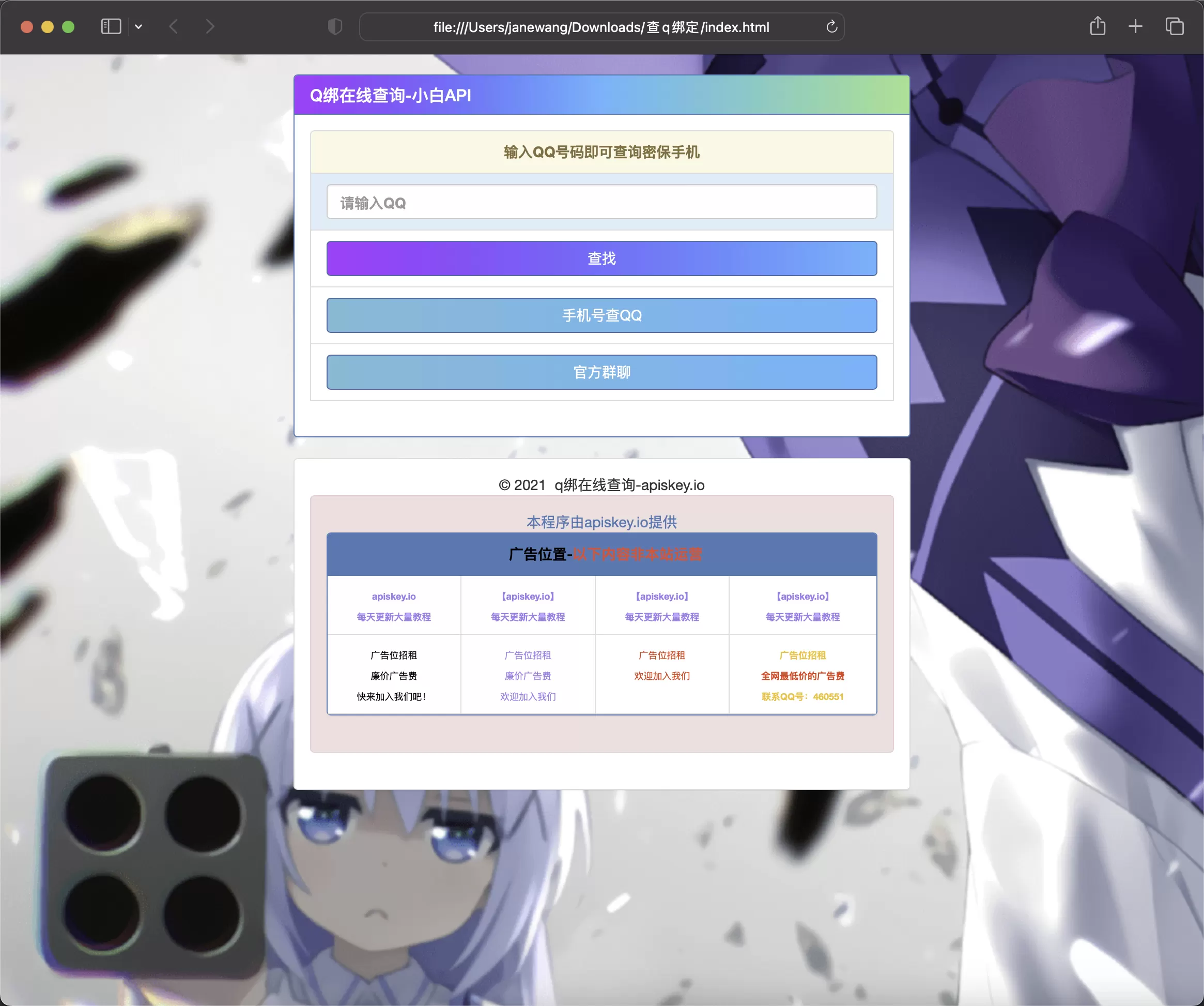This screenshot has height=1006, width=1204.
Task: Click the 联系QQ号：460551 text
Action: 802,696
